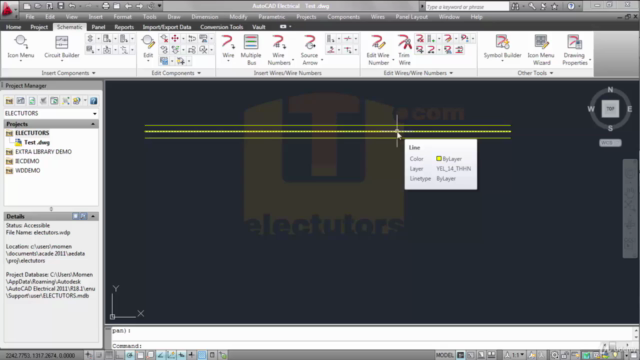The image size is (640, 360).
Task: Switch to the Home ribbon tab
Action: 13,27
